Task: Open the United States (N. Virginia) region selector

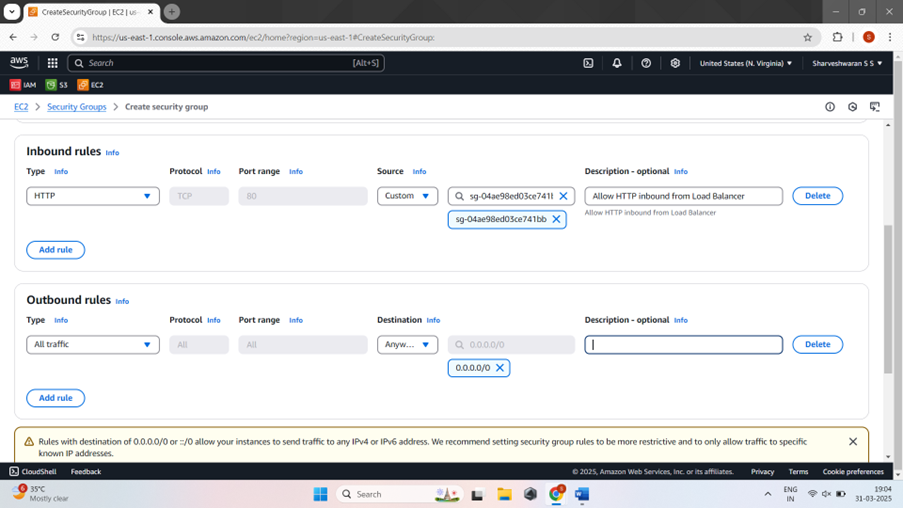Action: pyautogui.click(x=745, y=63)
